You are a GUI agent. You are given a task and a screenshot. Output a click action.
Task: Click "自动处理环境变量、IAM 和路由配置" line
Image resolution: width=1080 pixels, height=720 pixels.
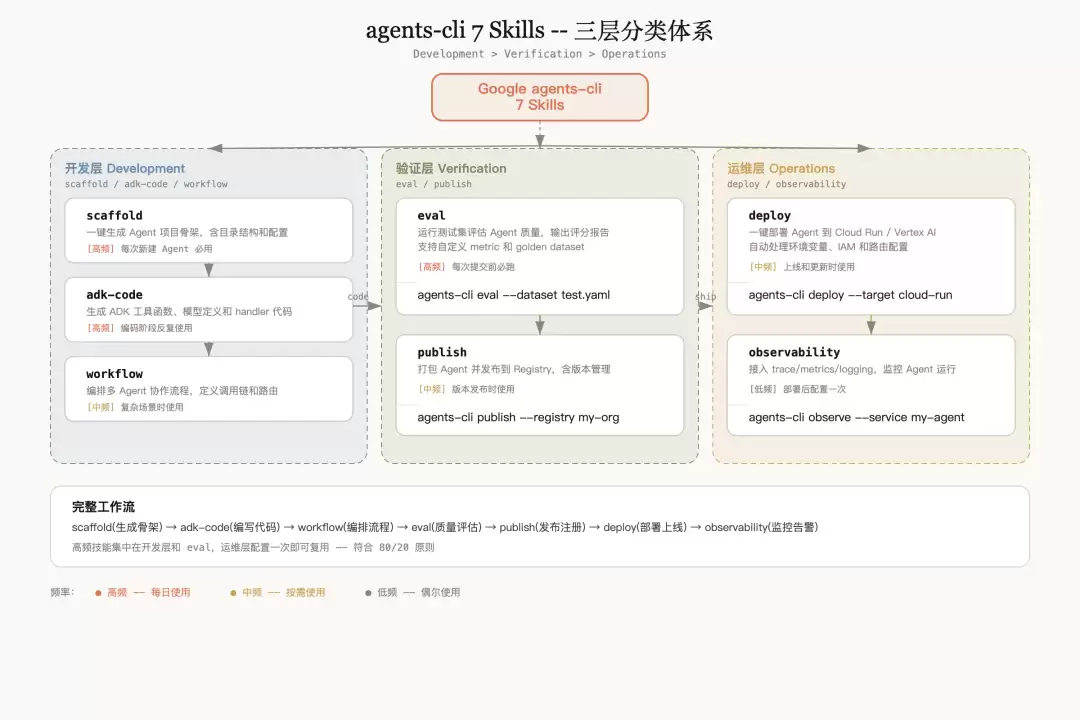(x=829, y=247)
